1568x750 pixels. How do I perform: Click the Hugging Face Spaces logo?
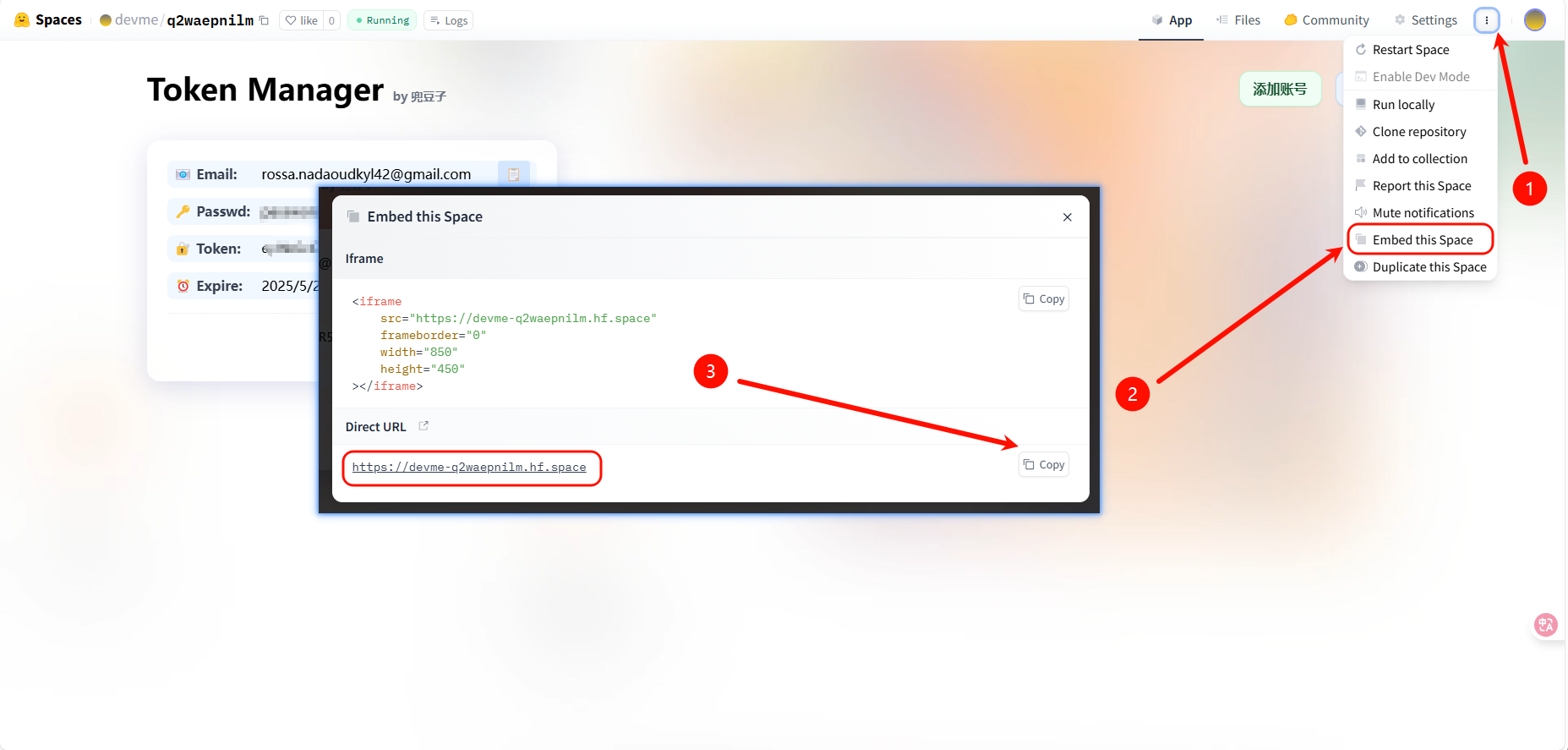click(48, 19)
